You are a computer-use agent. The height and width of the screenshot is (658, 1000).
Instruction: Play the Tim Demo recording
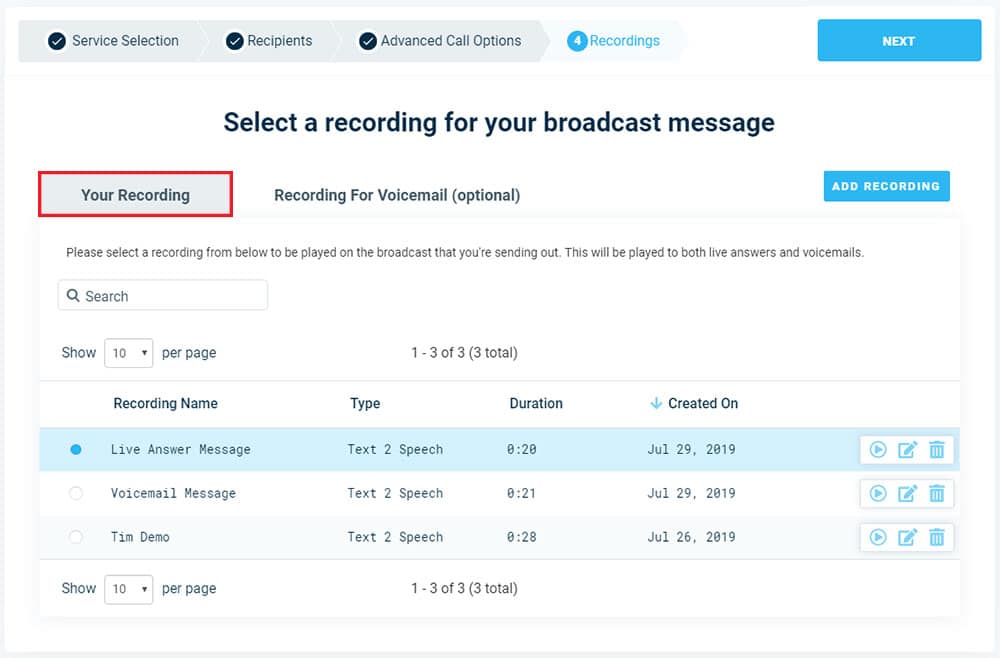(878, 537)
